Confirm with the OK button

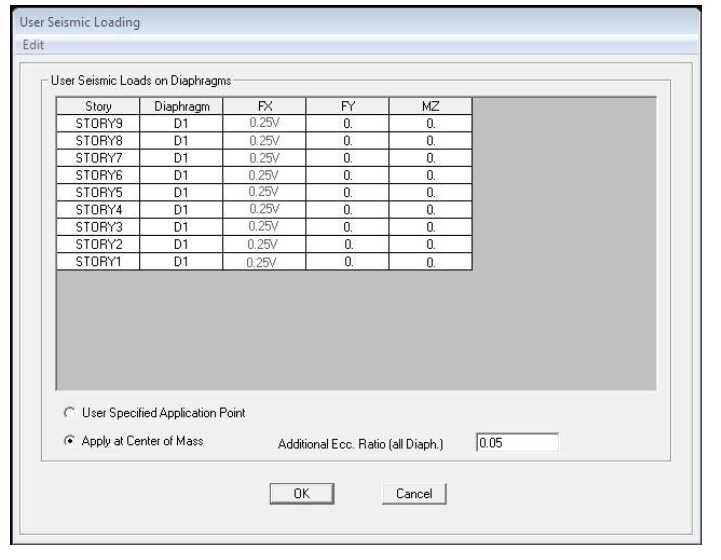[x=302, y=493]
